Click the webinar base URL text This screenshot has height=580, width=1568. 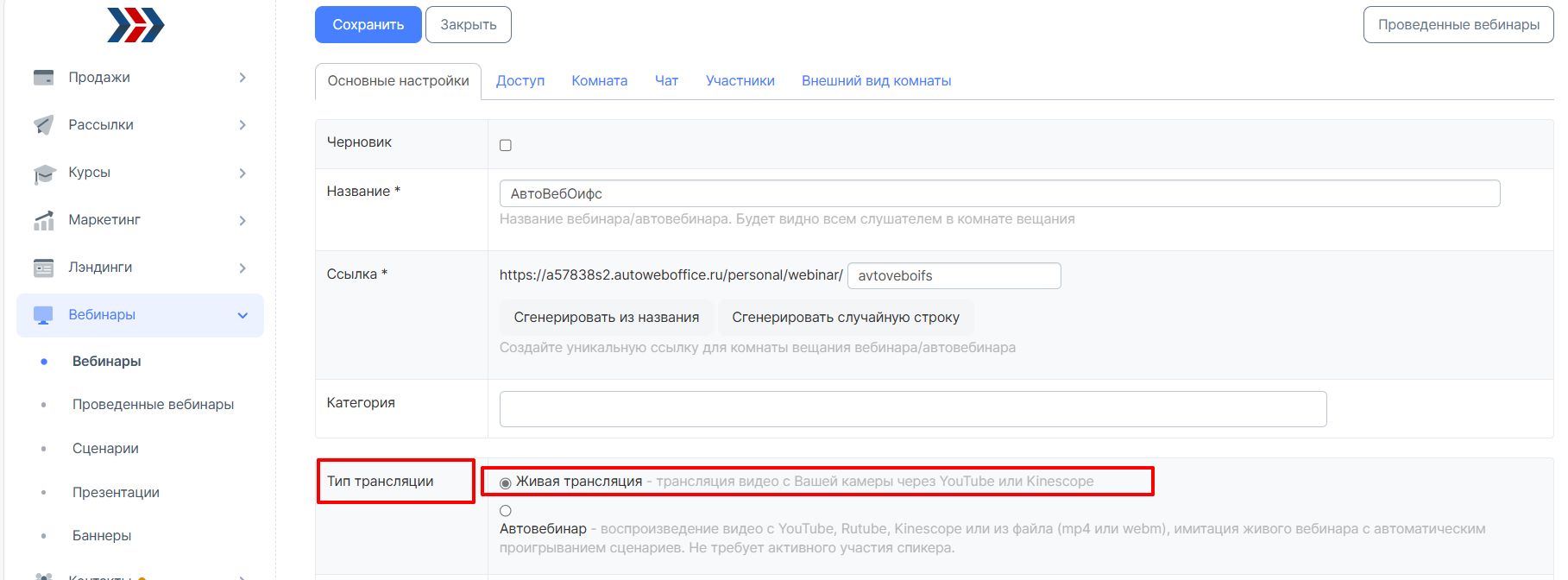click(671, 275)
